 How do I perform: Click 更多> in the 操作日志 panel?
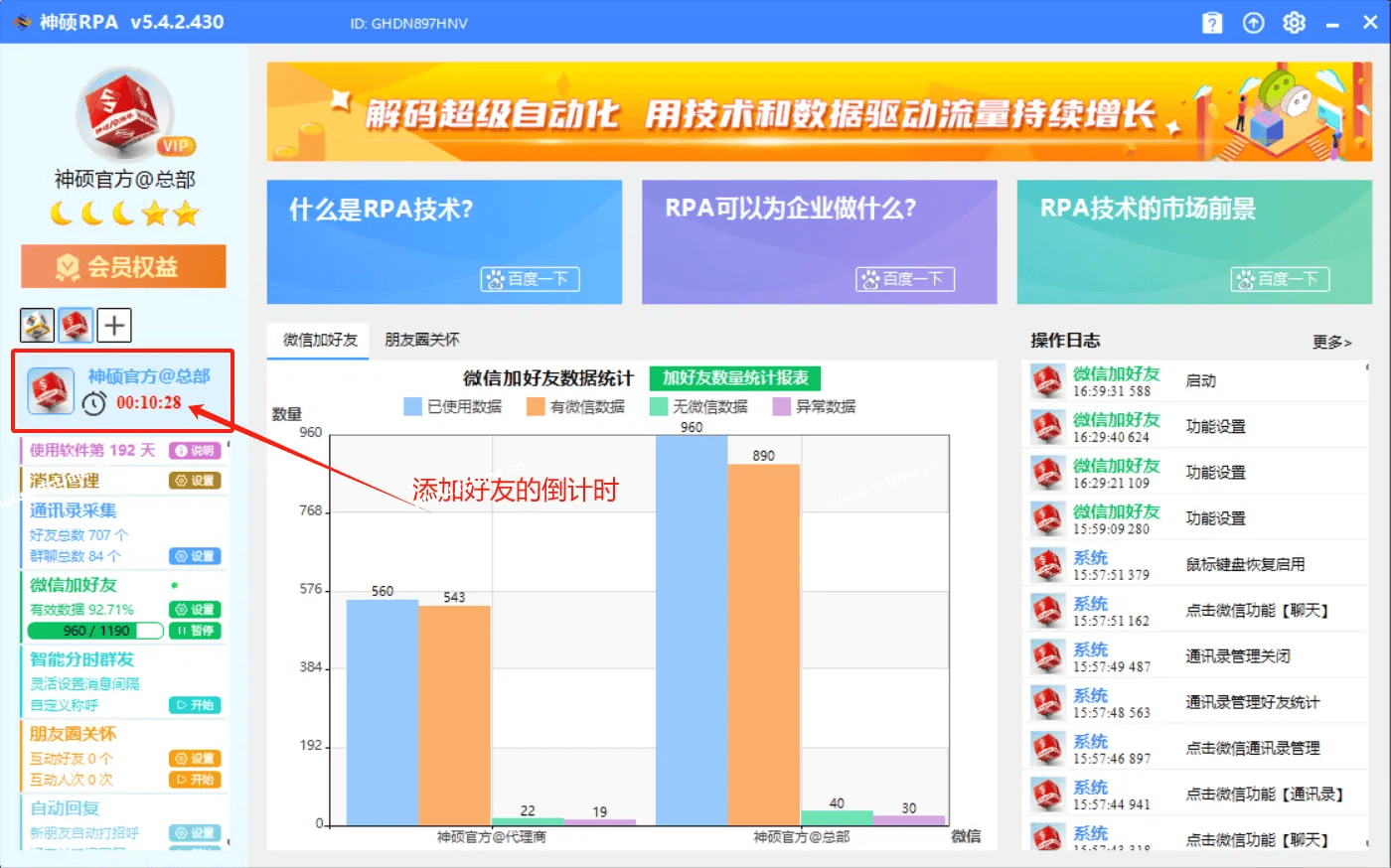(x=1331, y=342)
